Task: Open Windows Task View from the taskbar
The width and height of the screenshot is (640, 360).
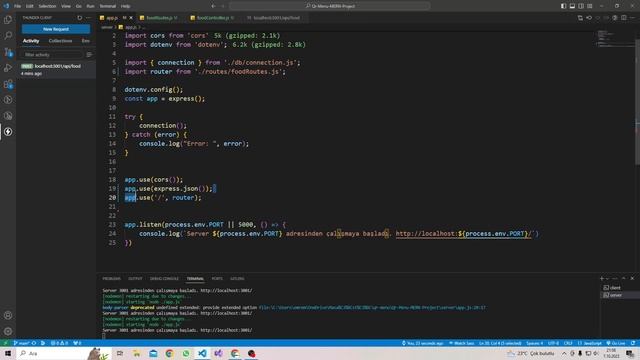Action: [x=120, y=353]
